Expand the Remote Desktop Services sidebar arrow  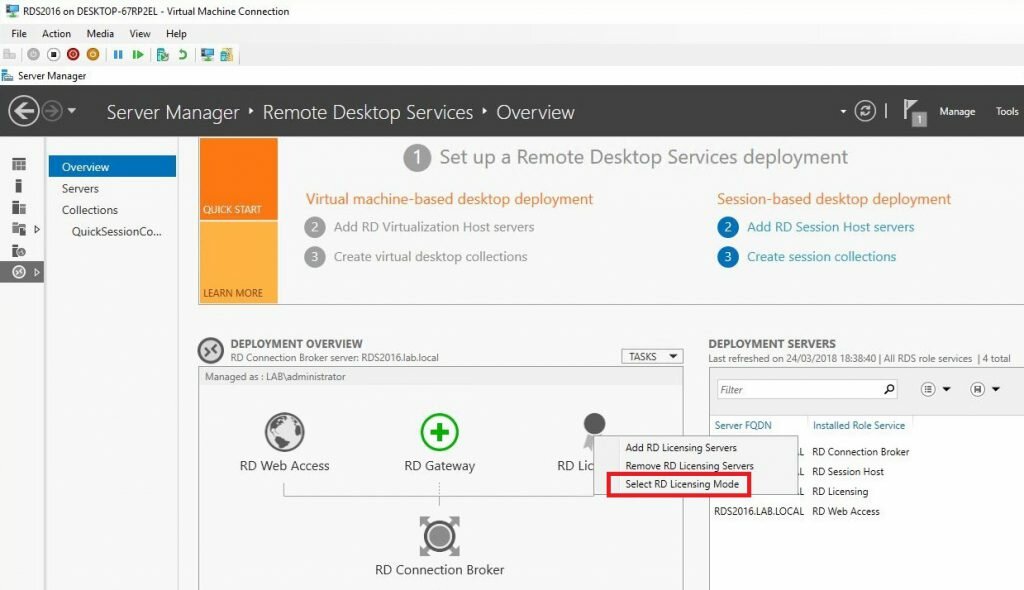point(37,272)
